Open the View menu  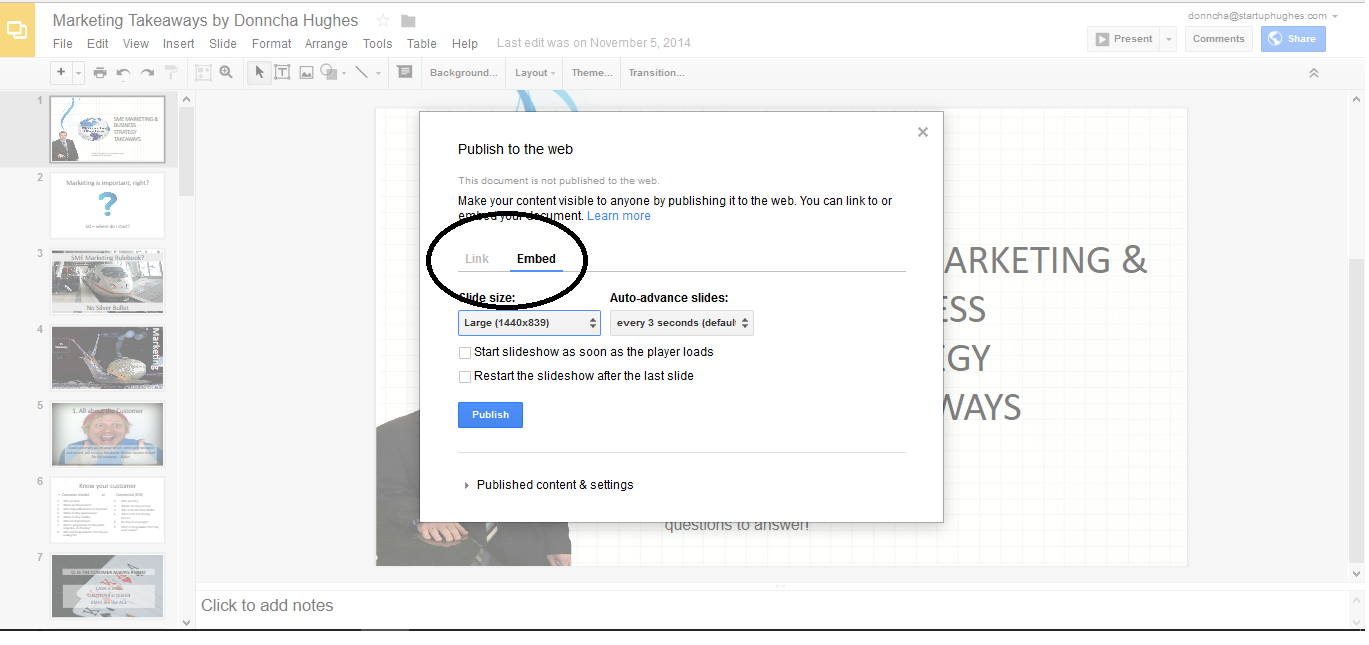tap(136, 44)
